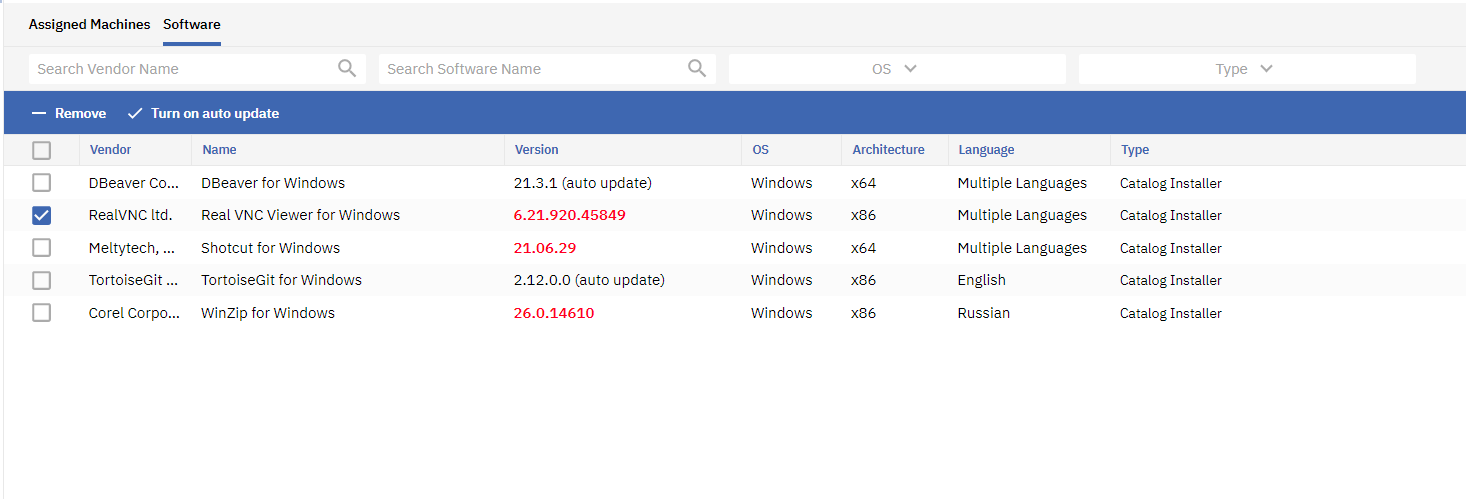Click the vendor name search magnifier icon

click(x=347, y=68)
